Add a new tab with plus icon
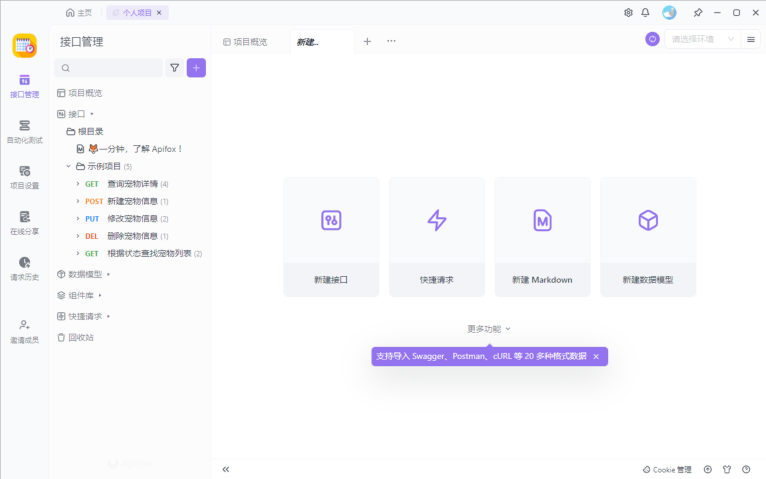The width and height of the screenshot is (766, 479). click(367, 42)
